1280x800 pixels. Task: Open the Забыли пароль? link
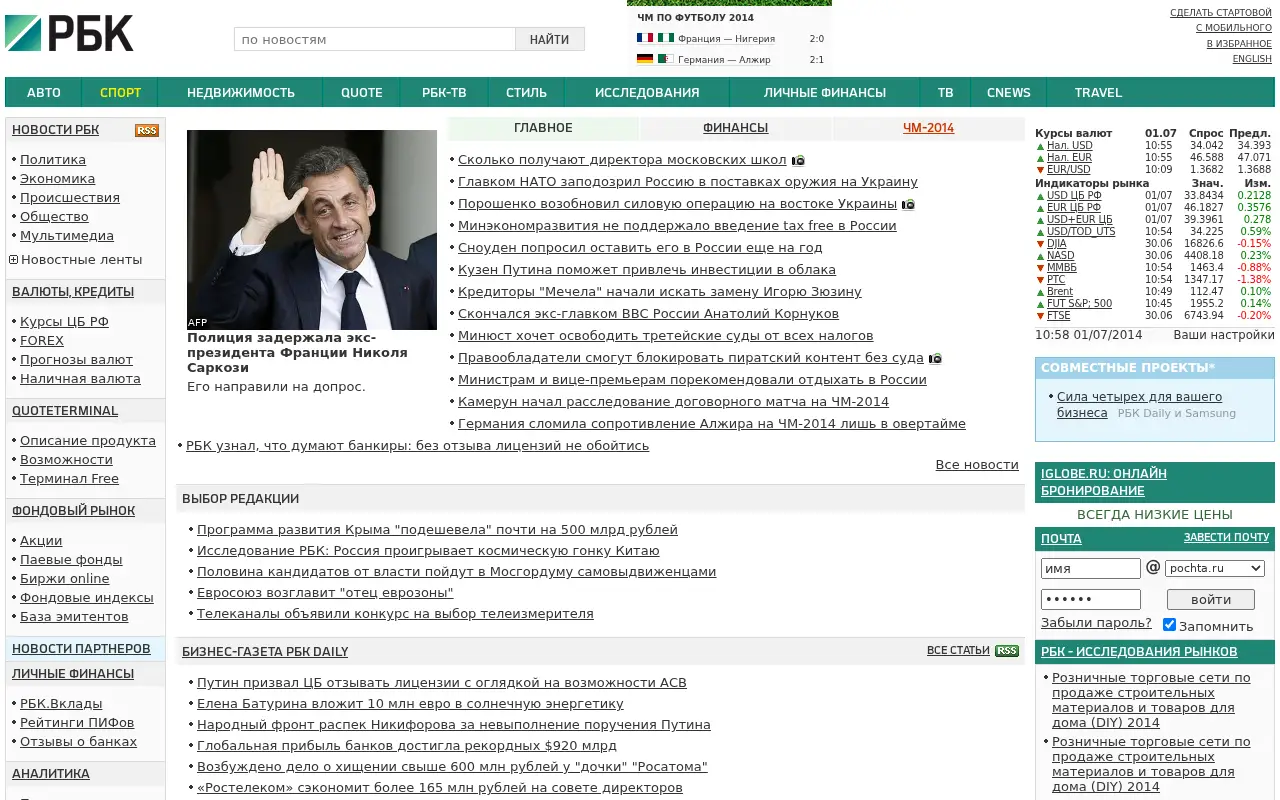[1096, 623]
